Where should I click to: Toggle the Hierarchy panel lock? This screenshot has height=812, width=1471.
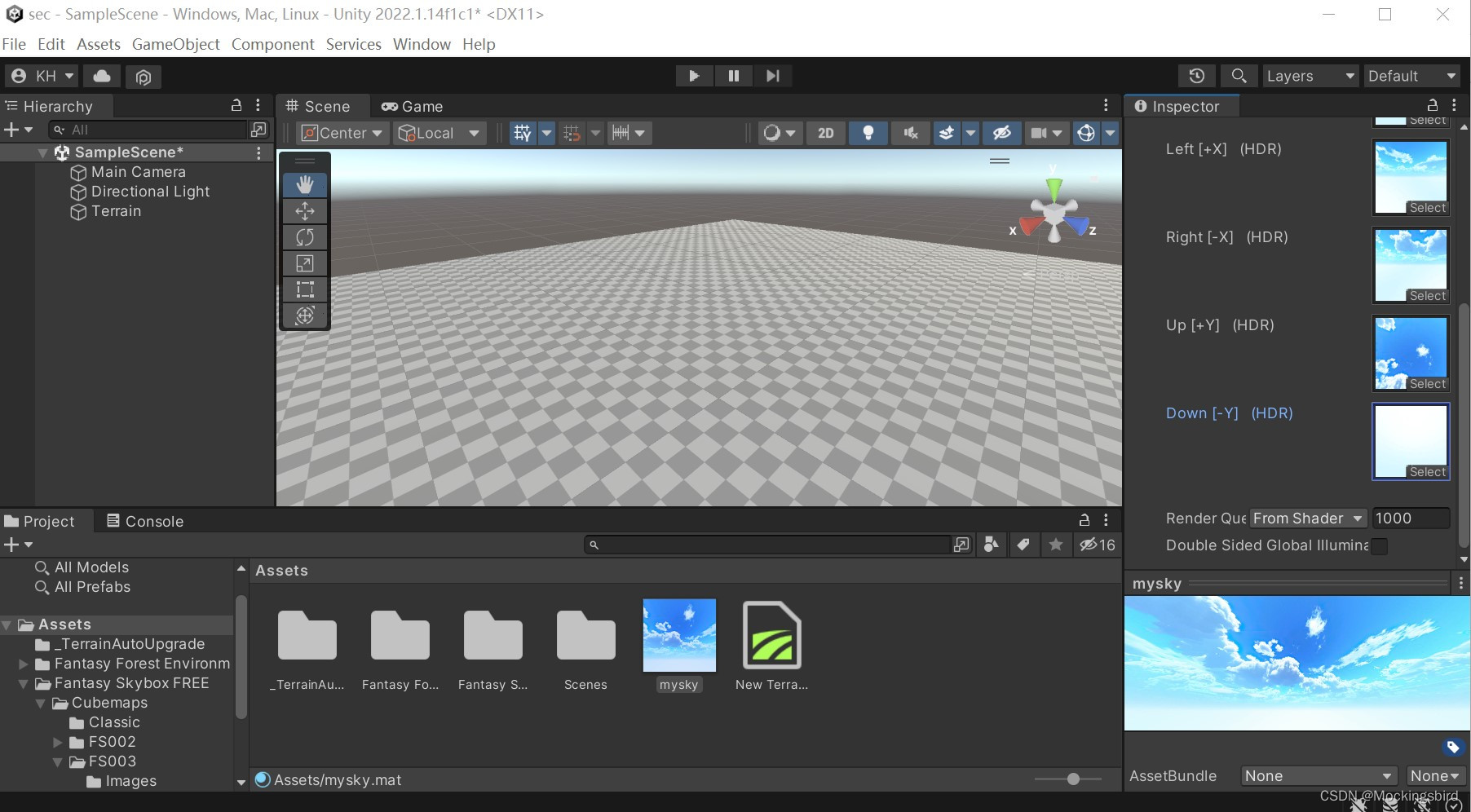[236, 105]
